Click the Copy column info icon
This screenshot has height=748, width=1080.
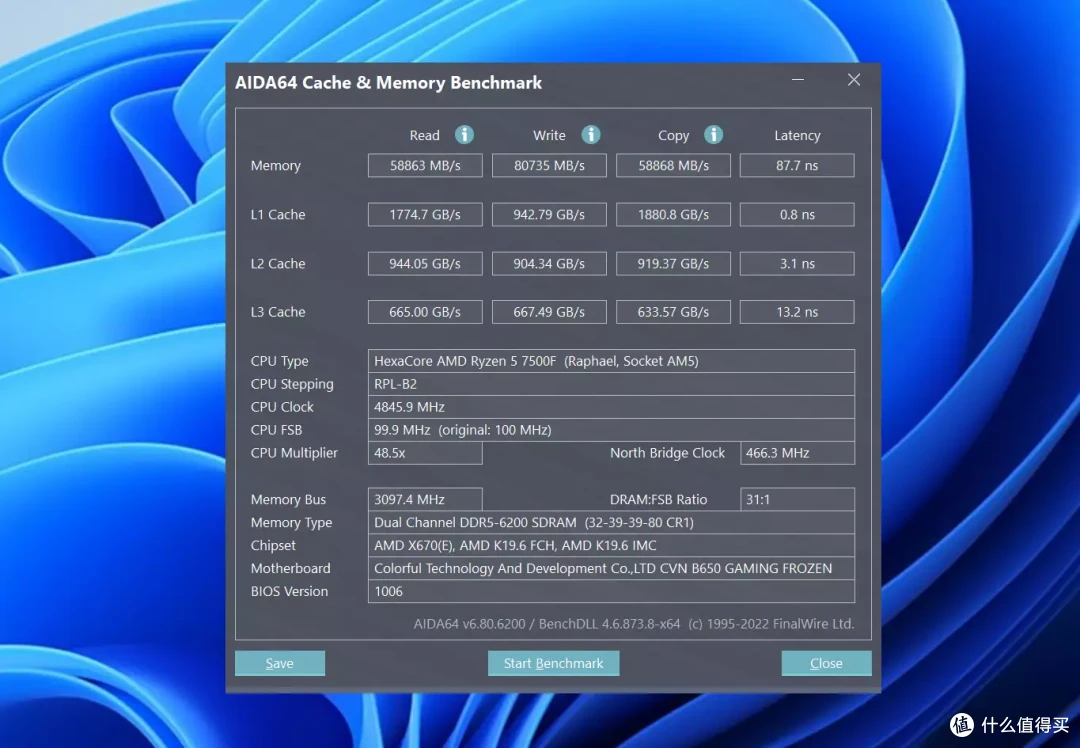714,134
